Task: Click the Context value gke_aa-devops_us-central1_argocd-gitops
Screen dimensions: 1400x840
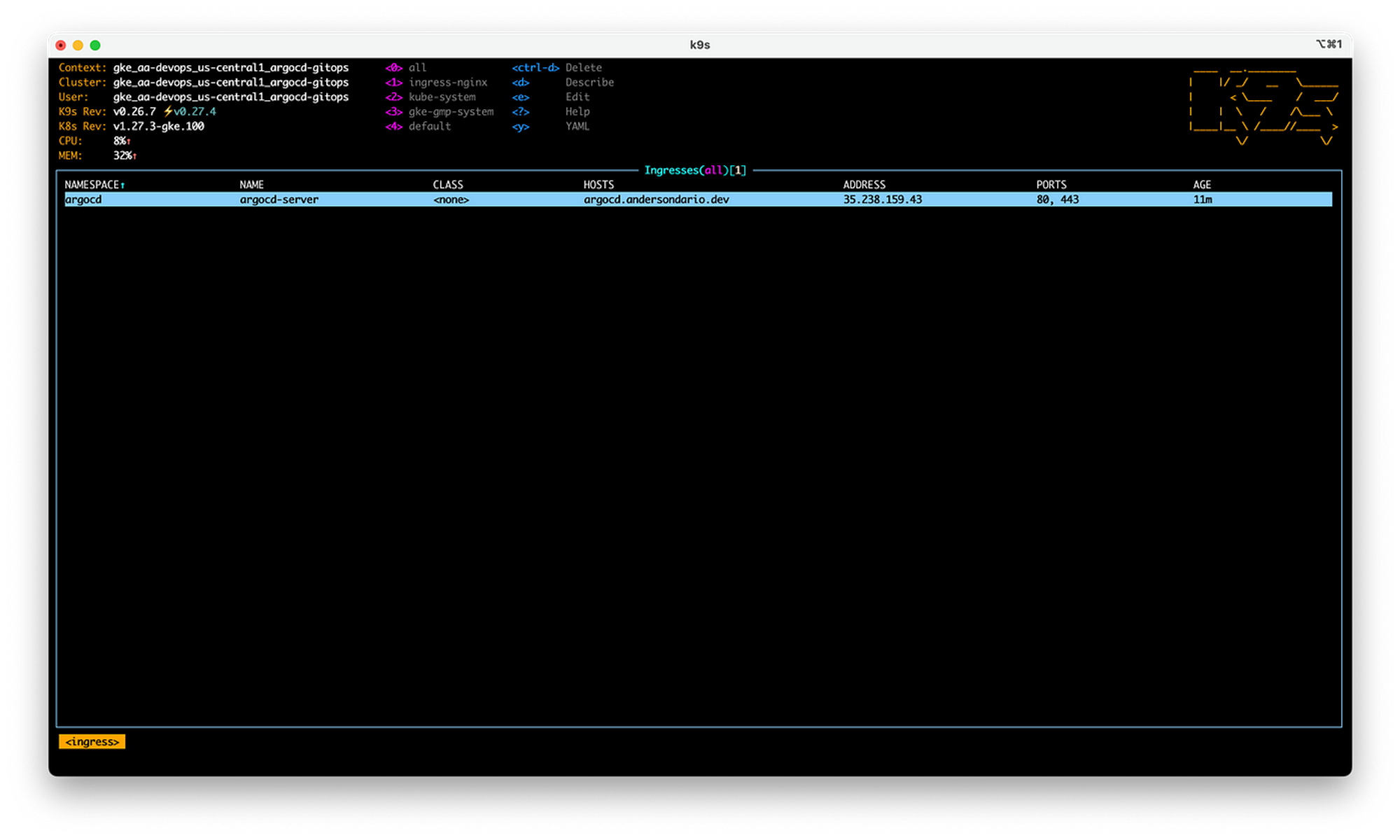Action: [x=231, y=68]
